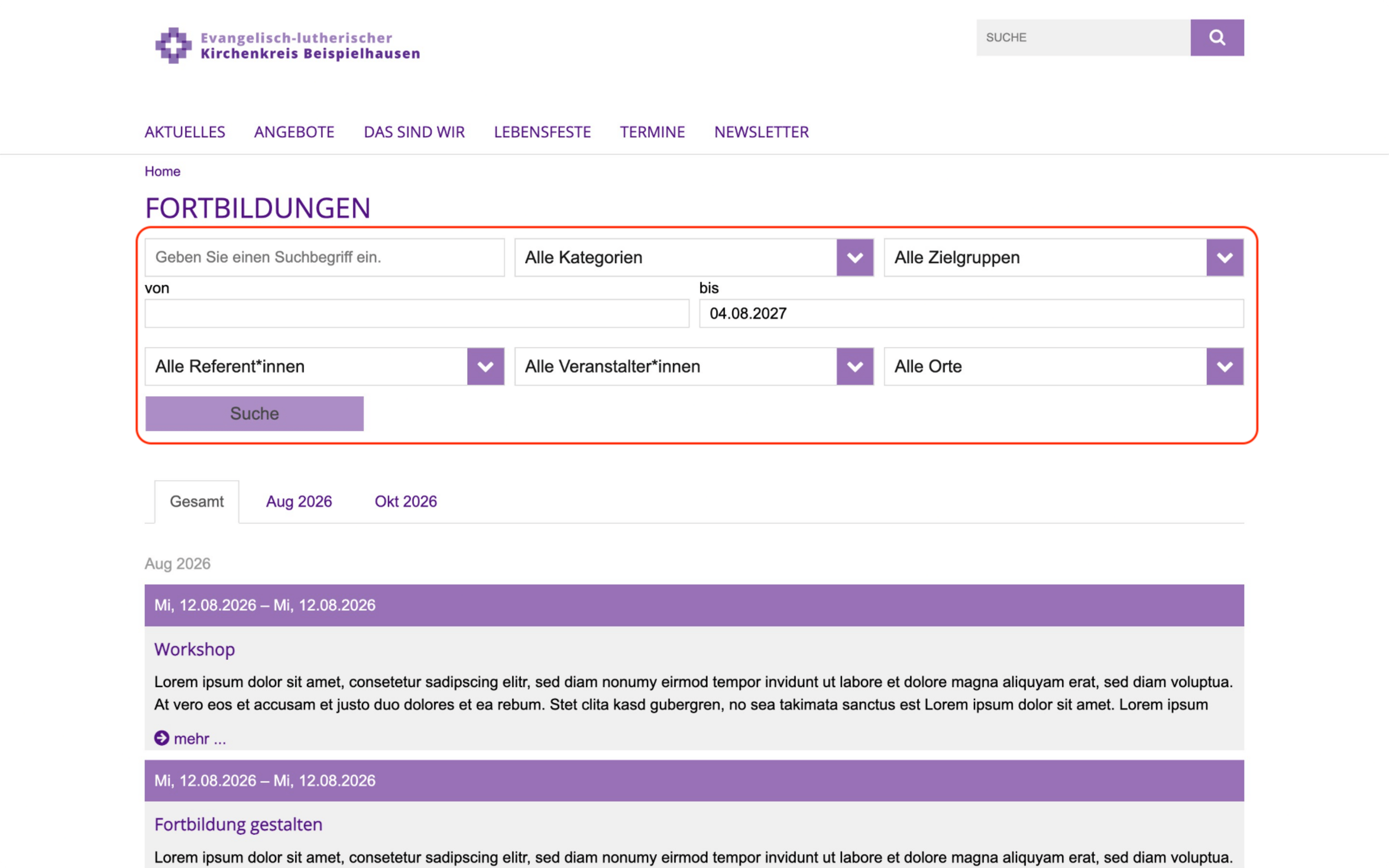This screenshot has height=868, width=1389.
Task: Click the Lorem ipsum description under Workshop
Action: pyautogui.click(x=693, y=693)
